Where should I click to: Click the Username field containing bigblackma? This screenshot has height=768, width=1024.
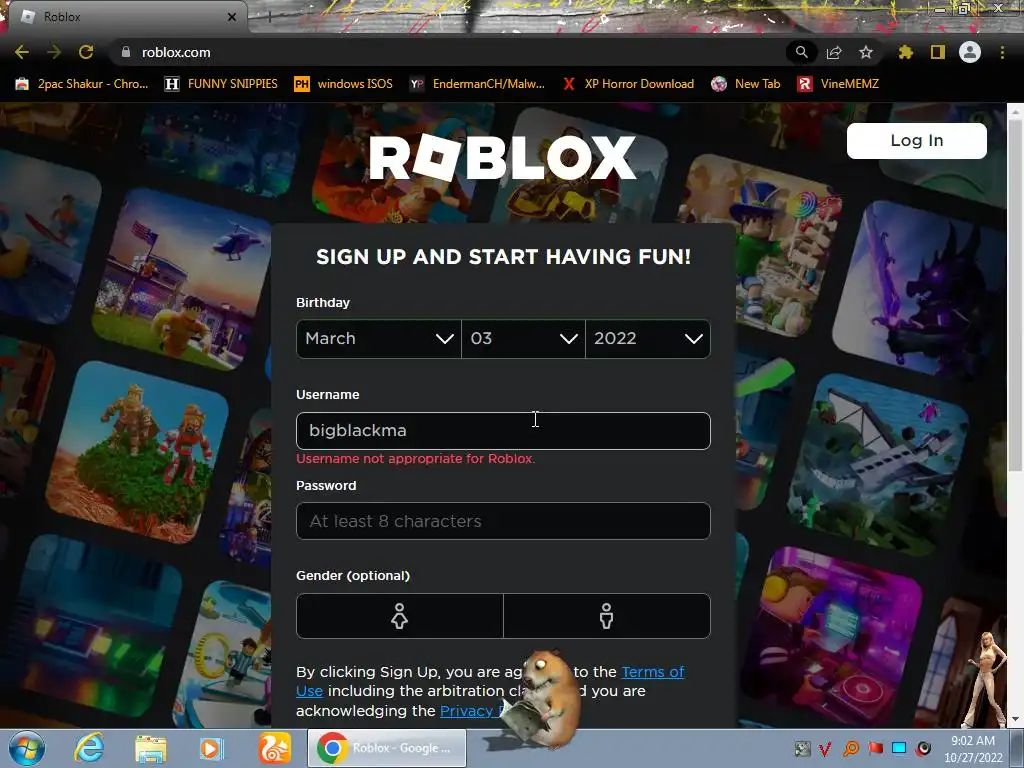click(503, 430)
